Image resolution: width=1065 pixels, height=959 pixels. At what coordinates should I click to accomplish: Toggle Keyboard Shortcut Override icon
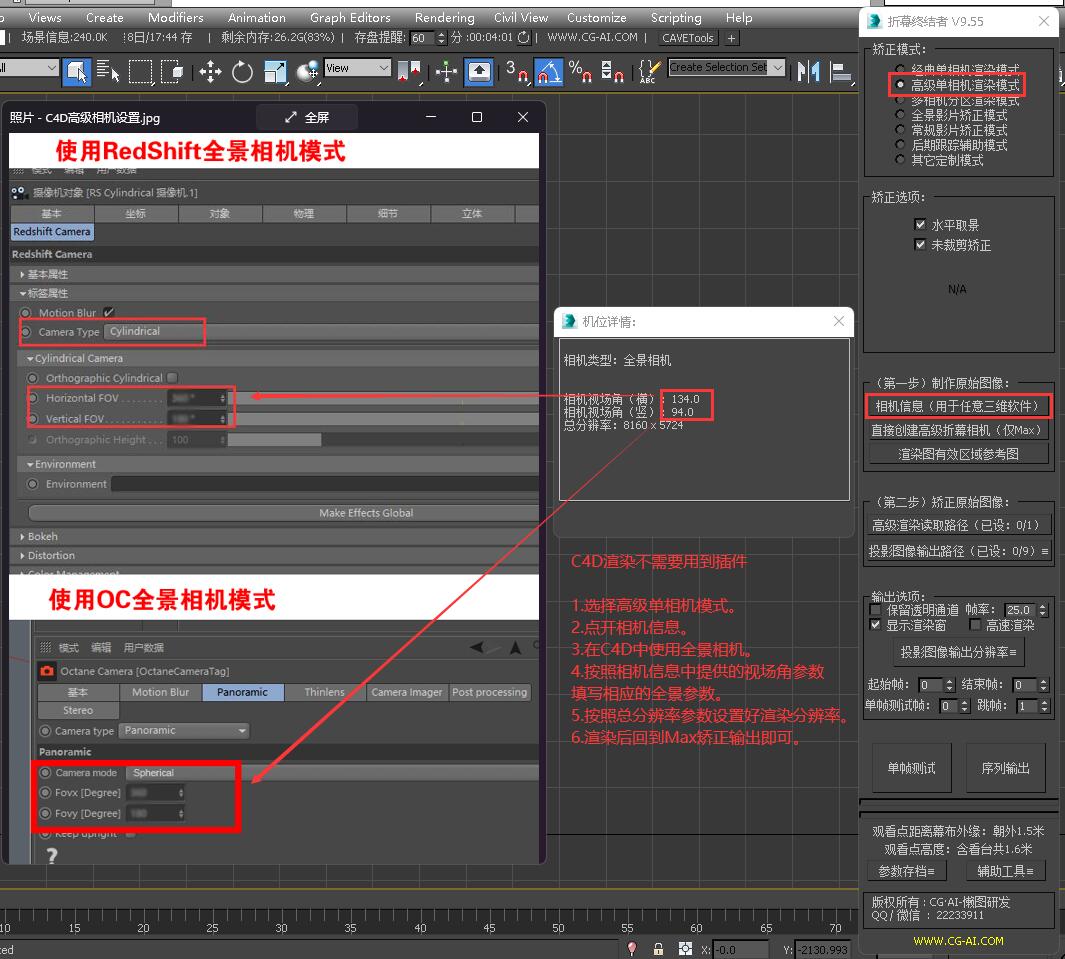[x=479, y=71]
